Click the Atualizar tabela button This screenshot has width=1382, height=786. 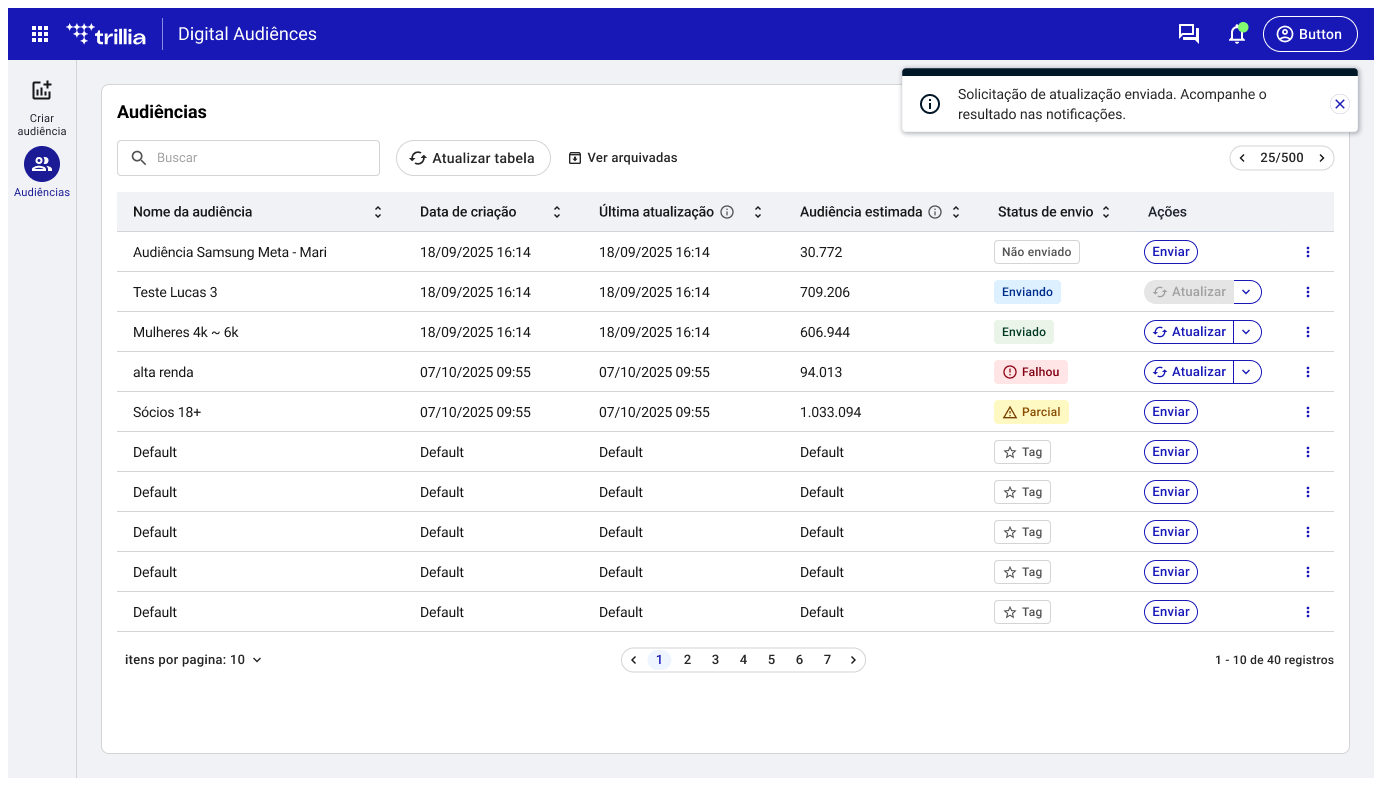[x=473, y=158]
